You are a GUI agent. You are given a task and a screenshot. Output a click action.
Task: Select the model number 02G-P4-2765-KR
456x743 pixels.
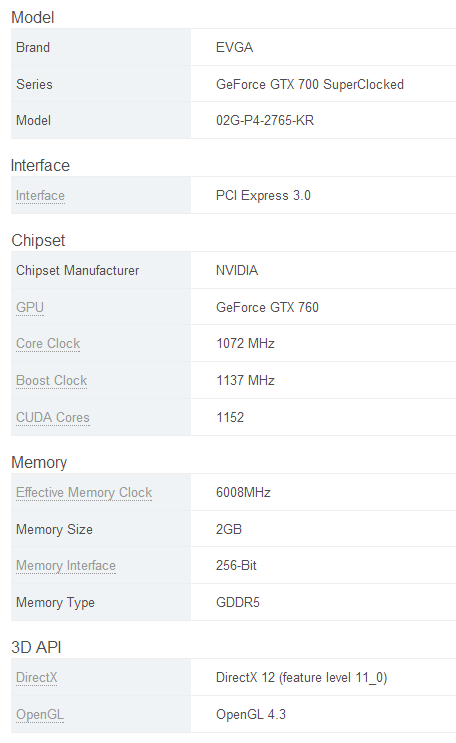coord(265,120)
